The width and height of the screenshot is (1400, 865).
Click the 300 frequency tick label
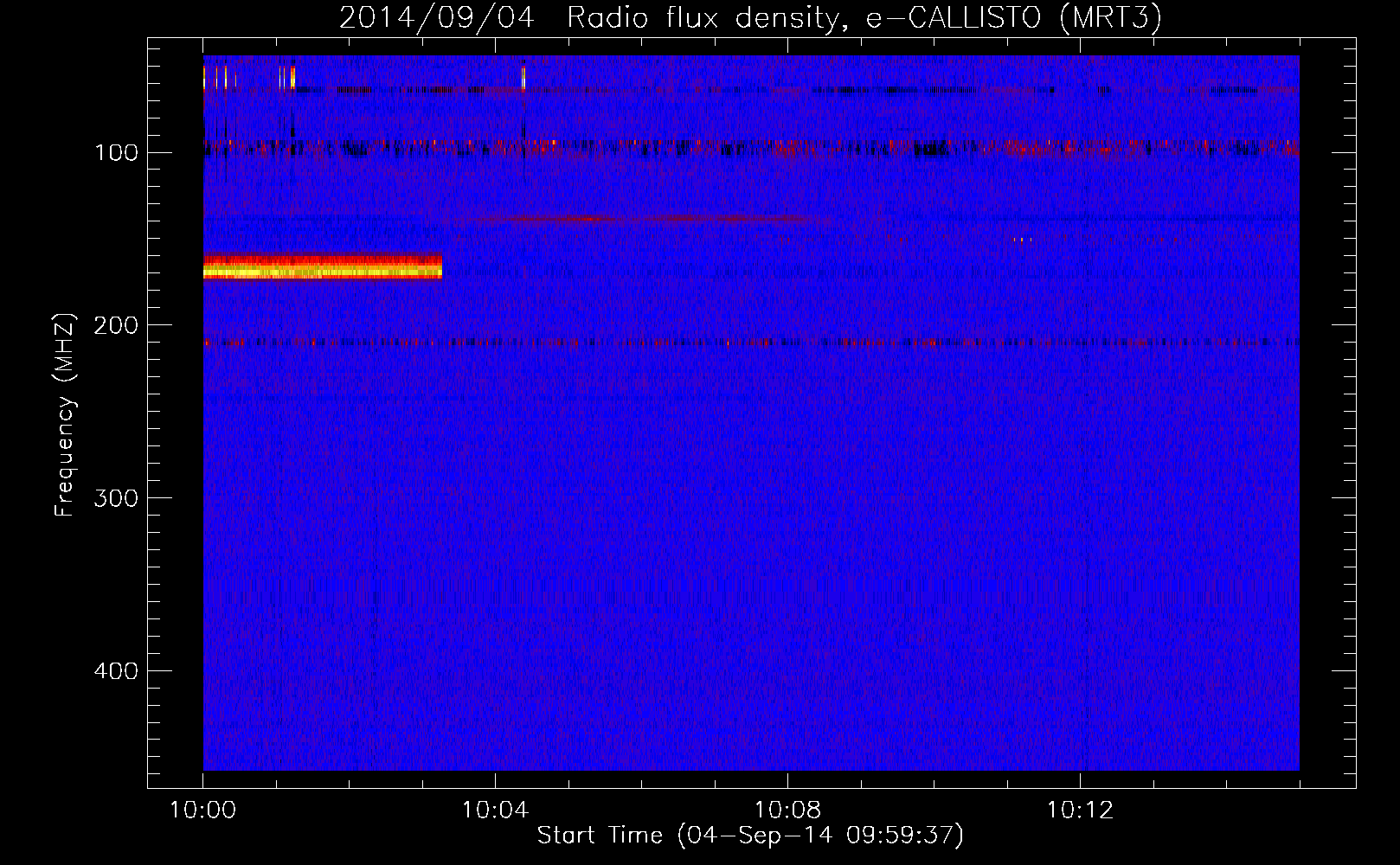coord(116,498)
